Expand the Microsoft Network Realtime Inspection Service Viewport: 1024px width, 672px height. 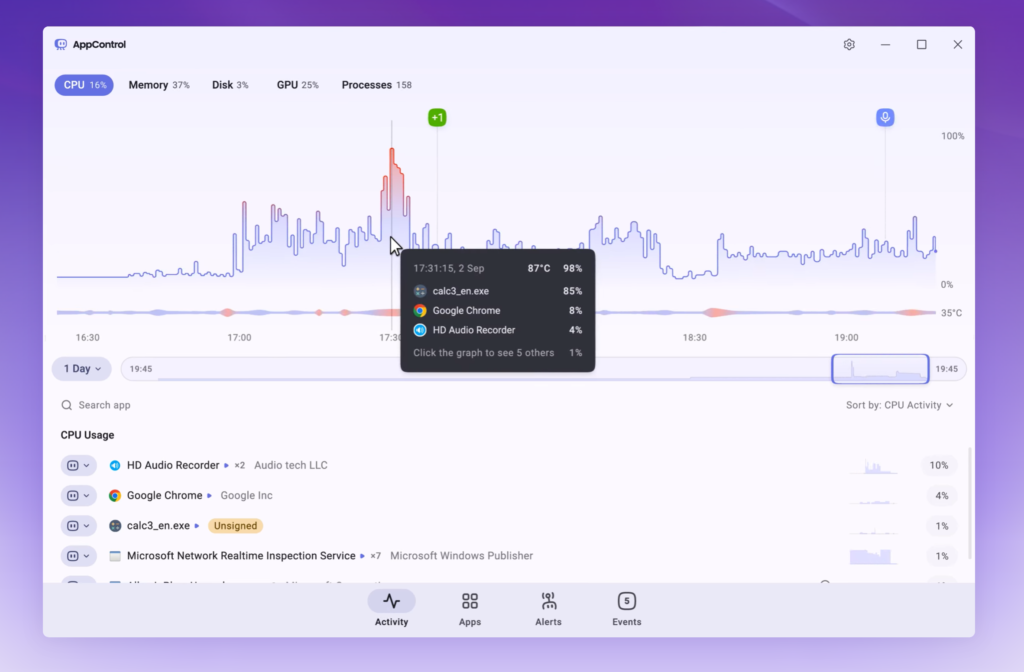point(362,556)
